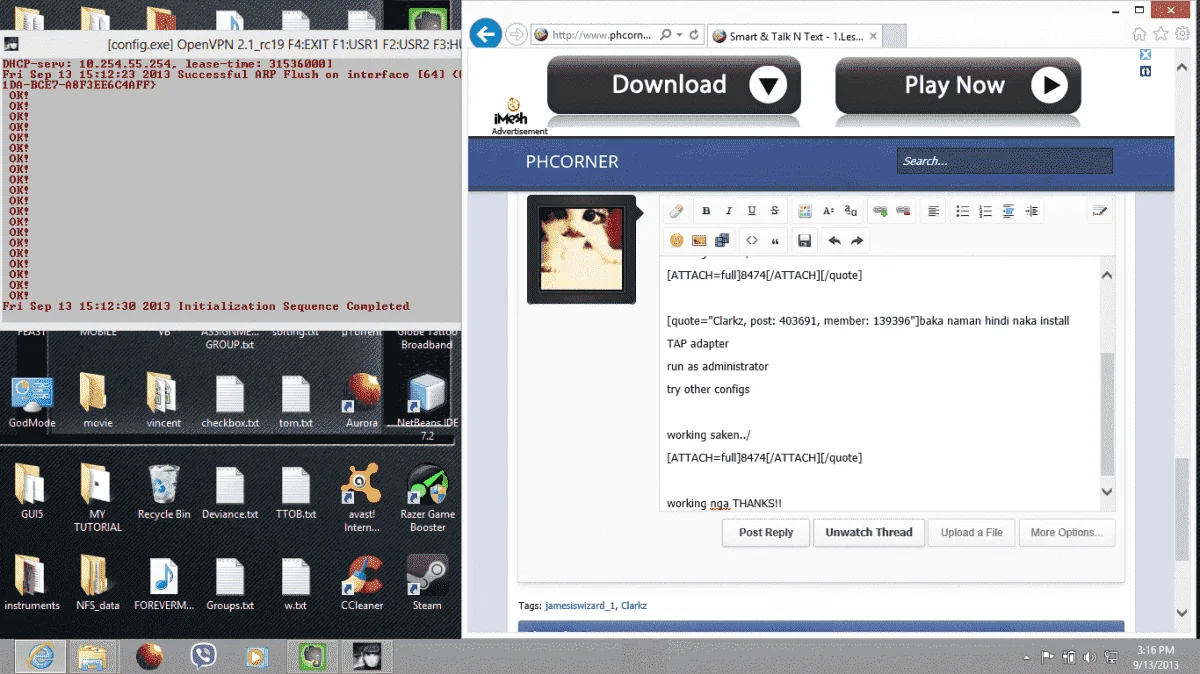Open the smilies picker
The height and width of the screenshot is (674, 1200).
(676, 241)
